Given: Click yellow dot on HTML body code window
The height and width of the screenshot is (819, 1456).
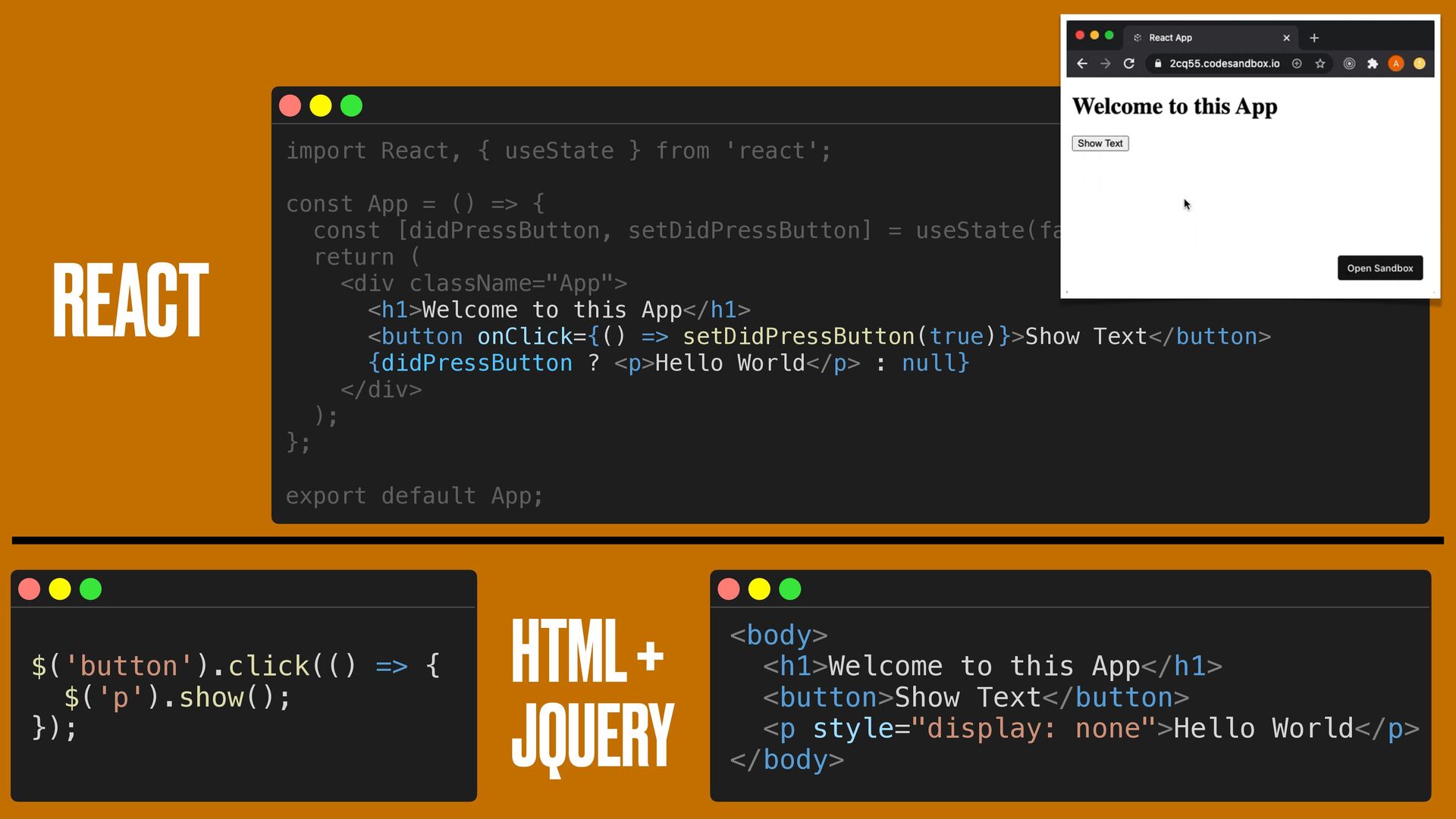Looking at the screenshot, I should [x=759, y=589].
